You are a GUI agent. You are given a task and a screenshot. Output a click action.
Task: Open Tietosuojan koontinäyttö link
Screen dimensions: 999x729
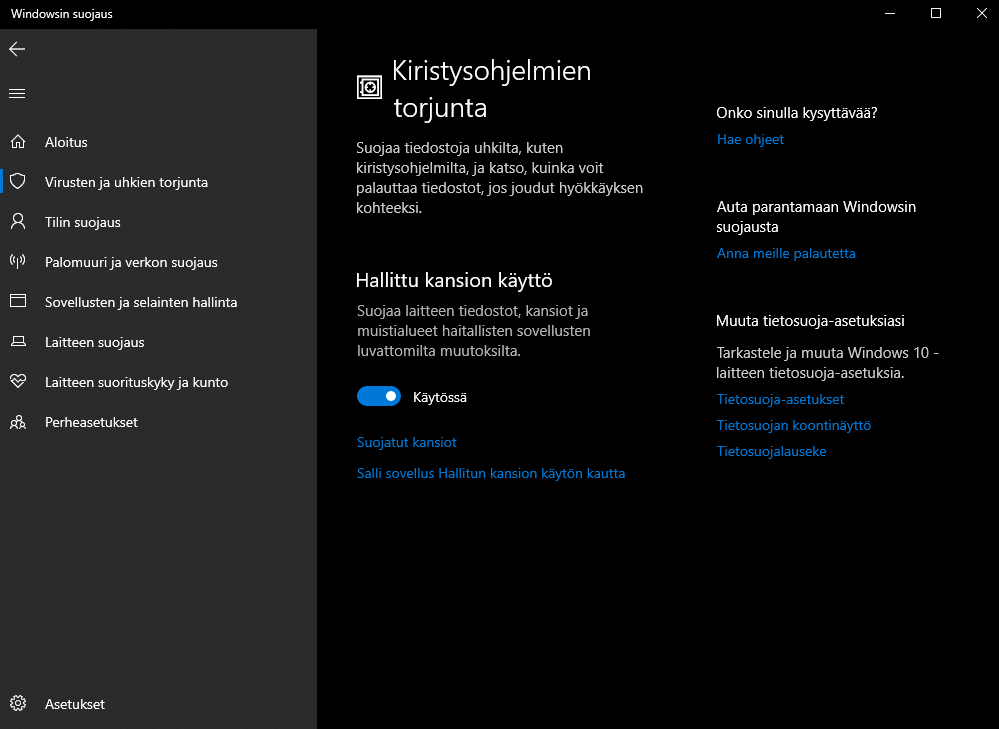793,426
